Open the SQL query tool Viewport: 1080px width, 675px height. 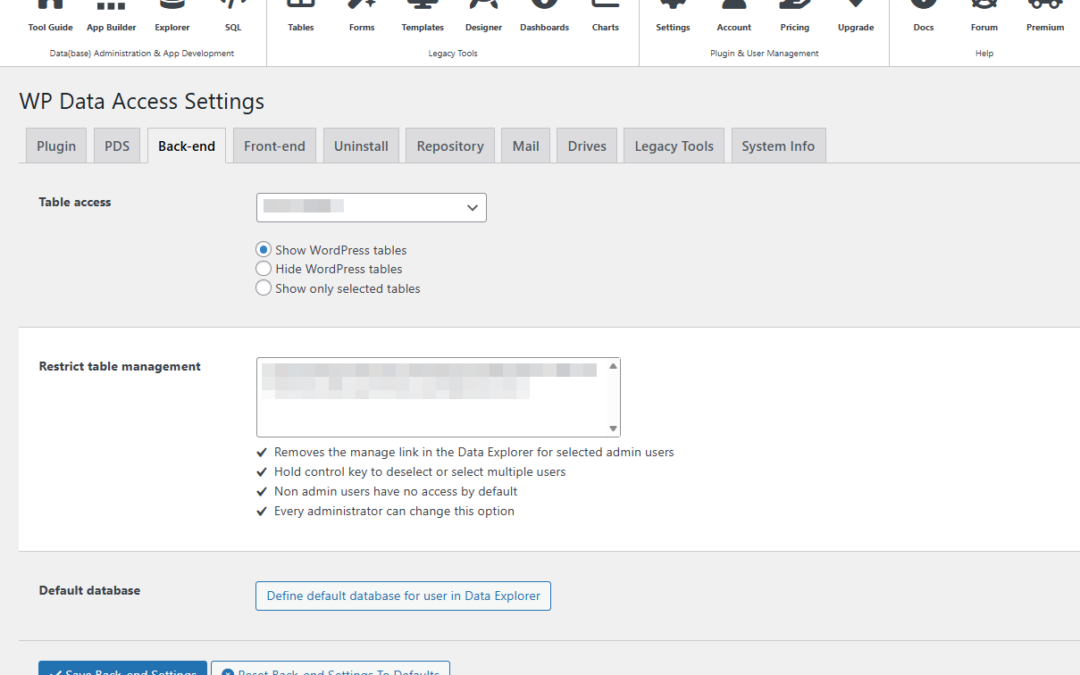tap(233, 17)
